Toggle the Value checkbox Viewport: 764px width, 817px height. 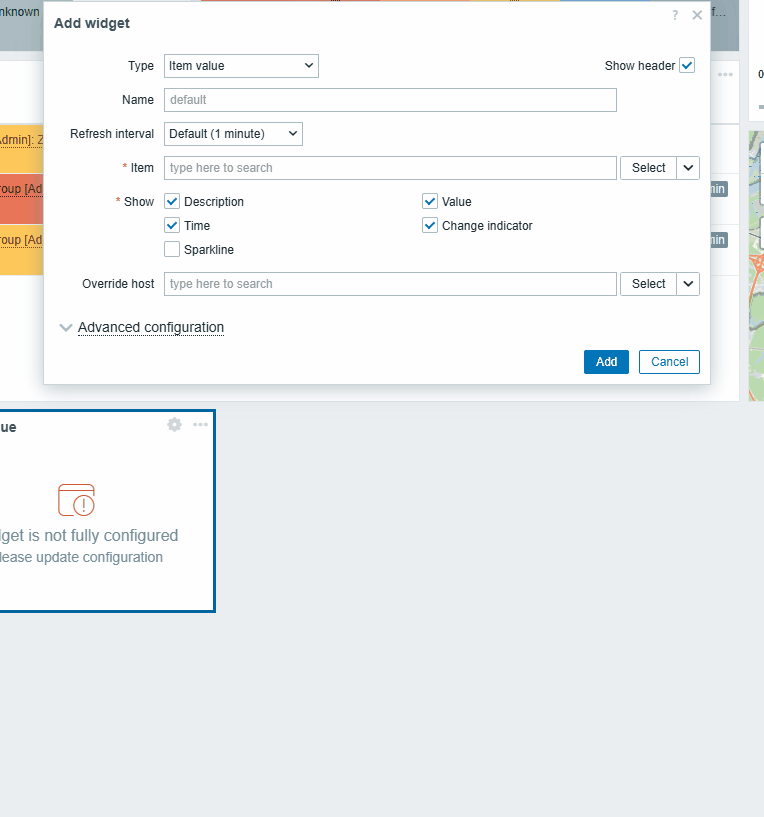[x=430, y=202]
